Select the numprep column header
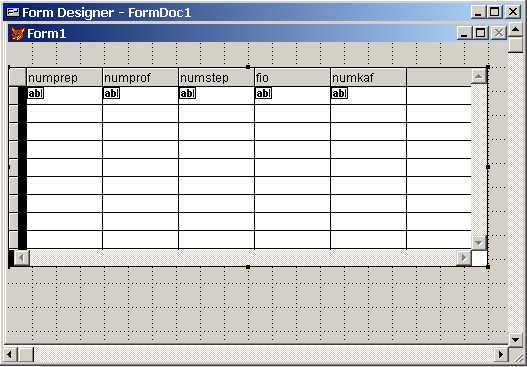 [64, 78]
